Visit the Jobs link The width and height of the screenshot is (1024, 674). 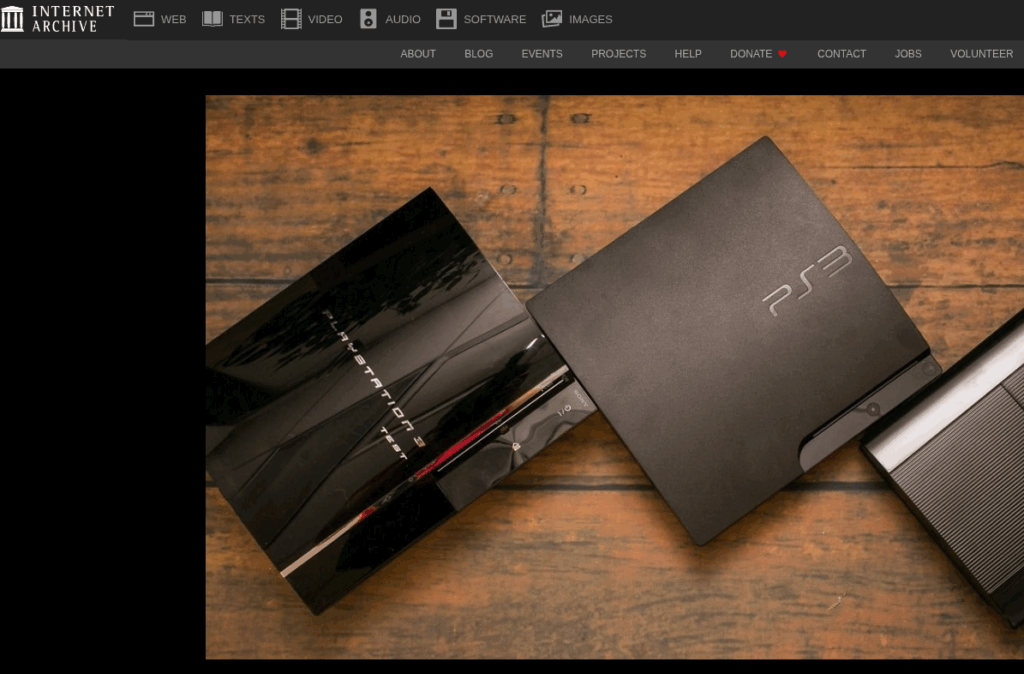tap(908, 54)
